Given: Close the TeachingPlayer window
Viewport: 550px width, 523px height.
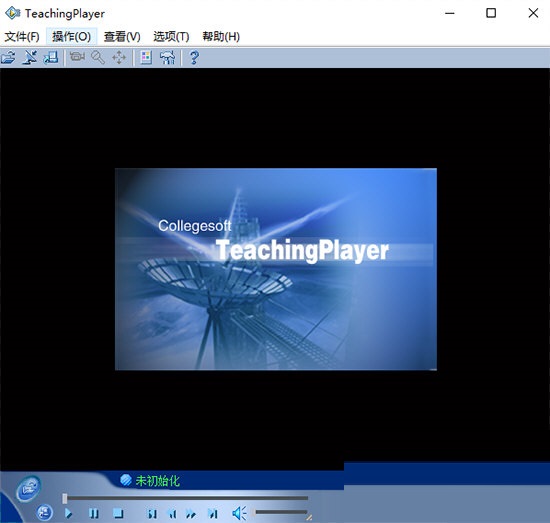Looking at the screenshot, I should [x=533, y=13].
